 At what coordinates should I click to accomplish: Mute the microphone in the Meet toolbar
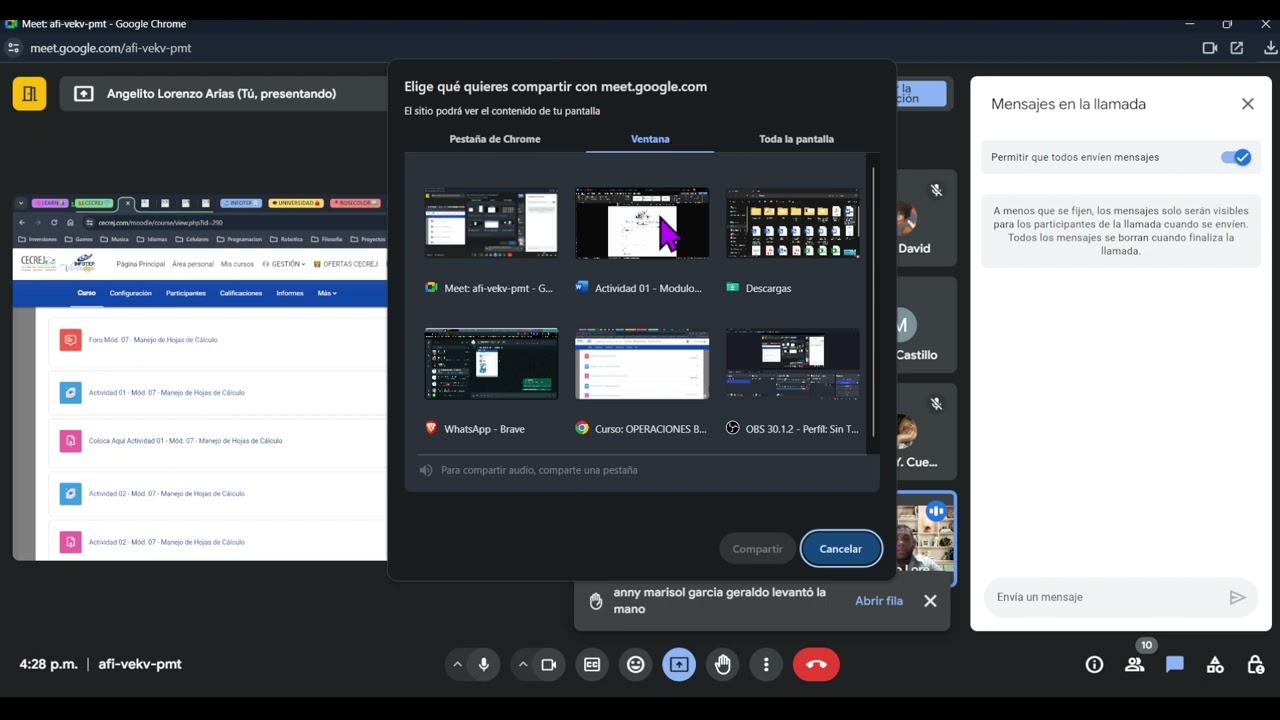point(484,665)
